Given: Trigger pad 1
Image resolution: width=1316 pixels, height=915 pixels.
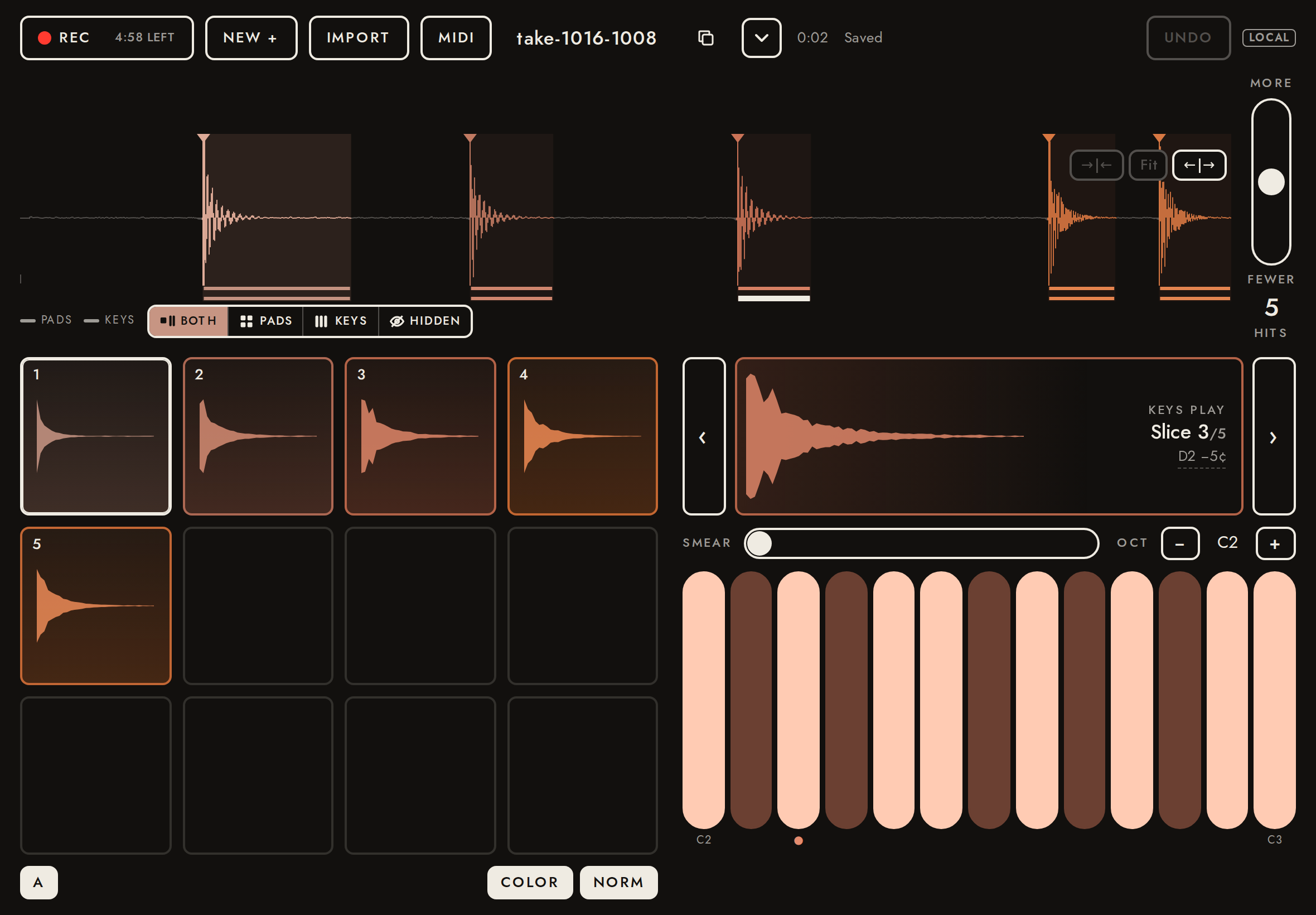Looking at the screenshot, I should pyautogui.click(x=96, y=436).
